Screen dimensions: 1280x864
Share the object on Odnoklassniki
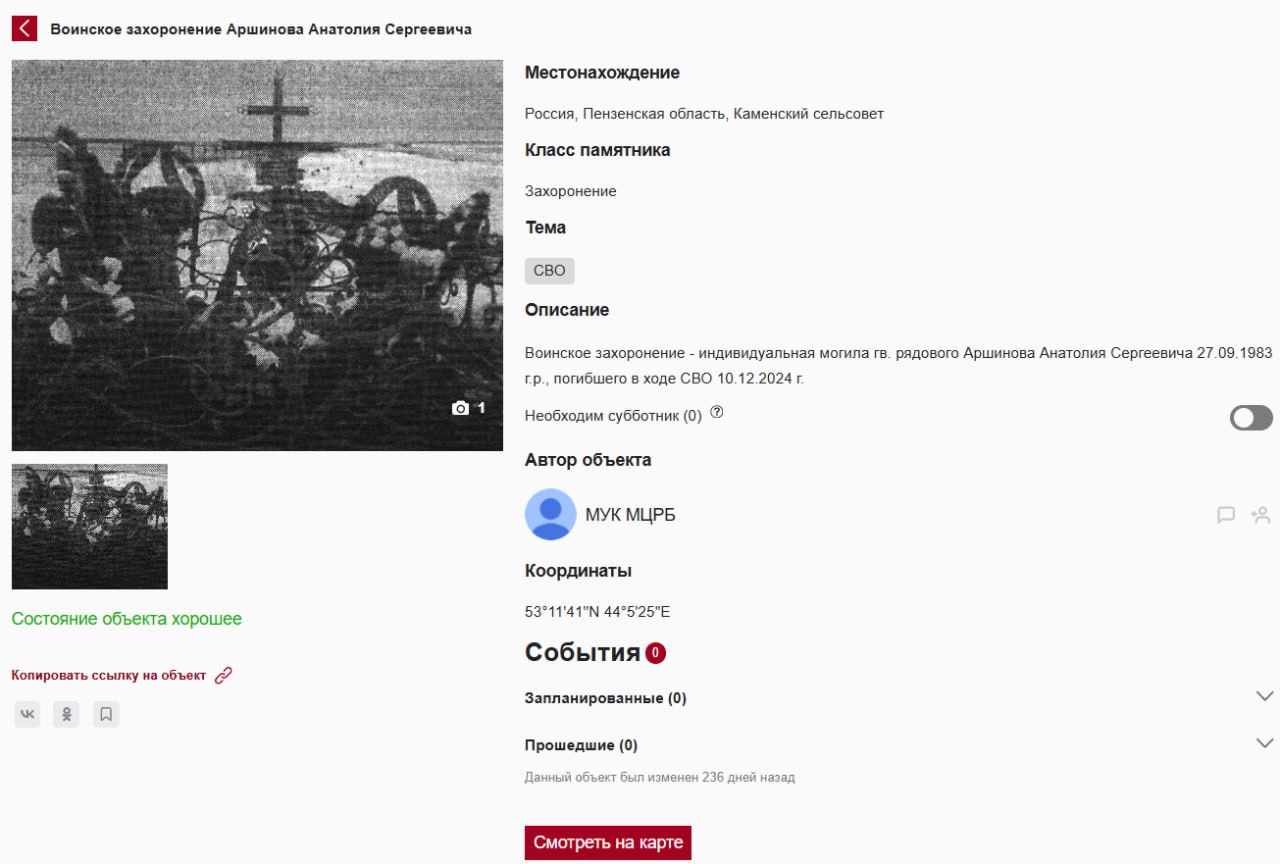point(66,714)
